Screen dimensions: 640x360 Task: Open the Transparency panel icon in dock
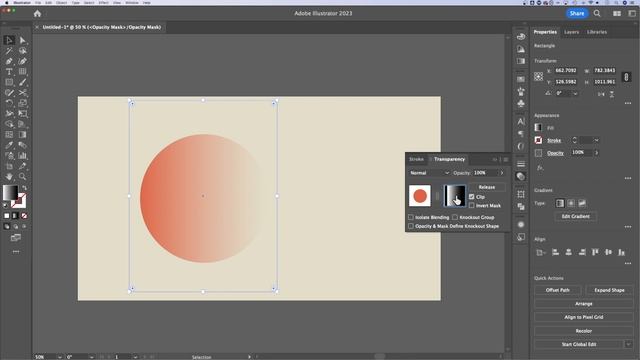(x=521, y=177)
